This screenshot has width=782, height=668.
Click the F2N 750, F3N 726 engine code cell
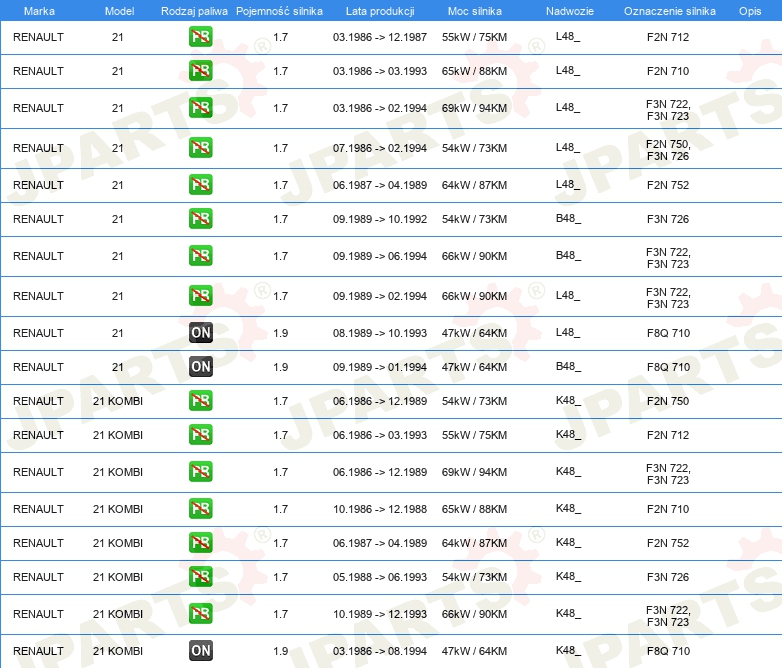pyautogui.click(x=668, y=150)
